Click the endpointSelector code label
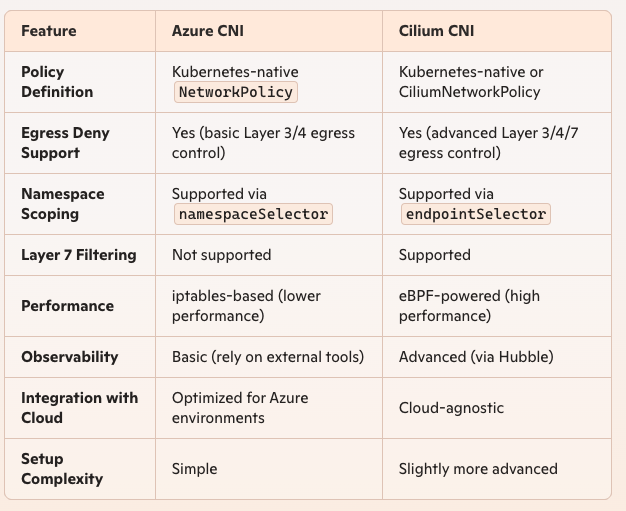 [x=475, y=214]
